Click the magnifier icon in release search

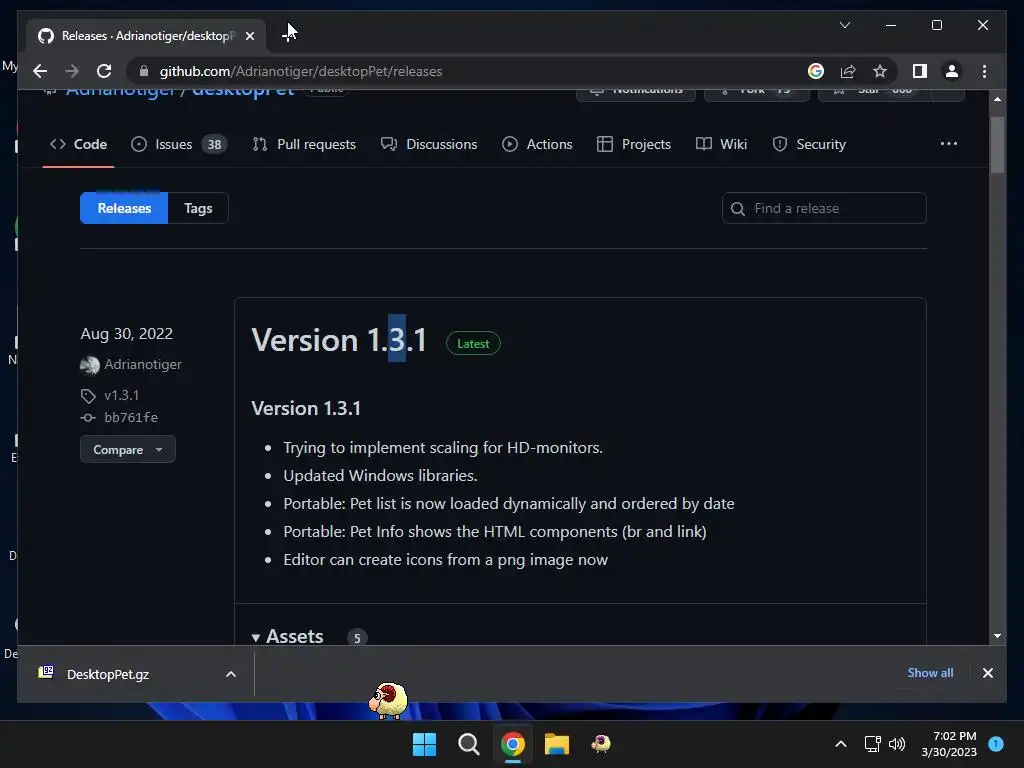pyautogui.click(x=738, y=209)
